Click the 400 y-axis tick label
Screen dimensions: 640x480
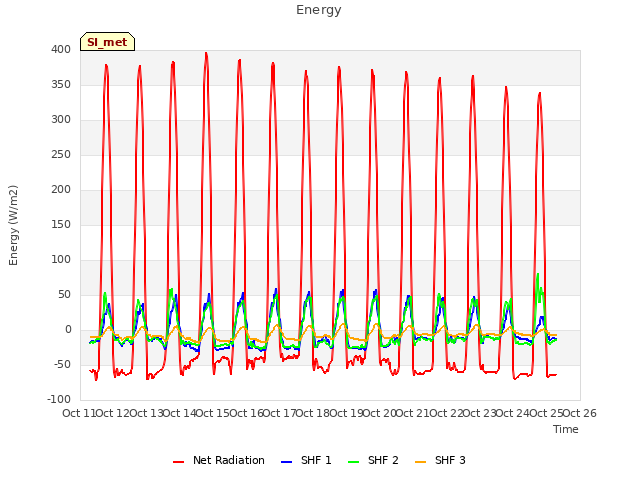tap(61, 50)
